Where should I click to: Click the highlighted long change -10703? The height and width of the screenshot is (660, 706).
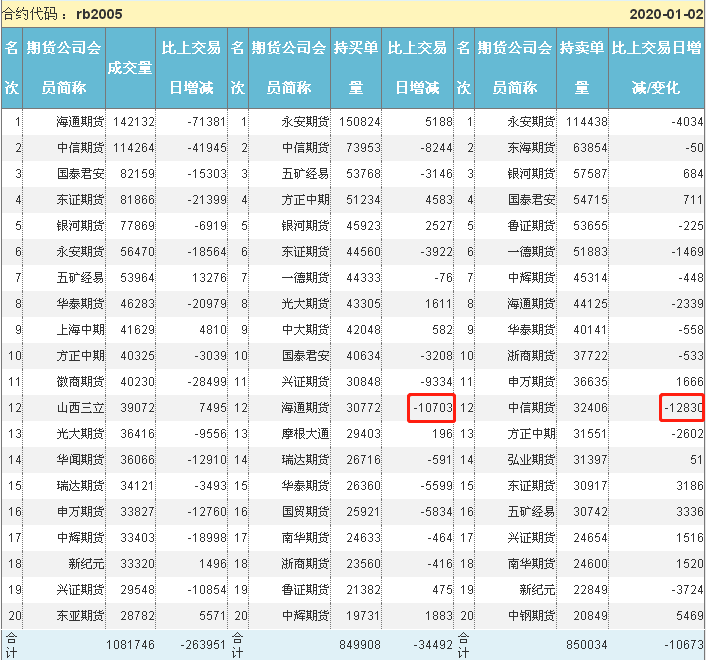pyautogui.click(x=433, y=408)
